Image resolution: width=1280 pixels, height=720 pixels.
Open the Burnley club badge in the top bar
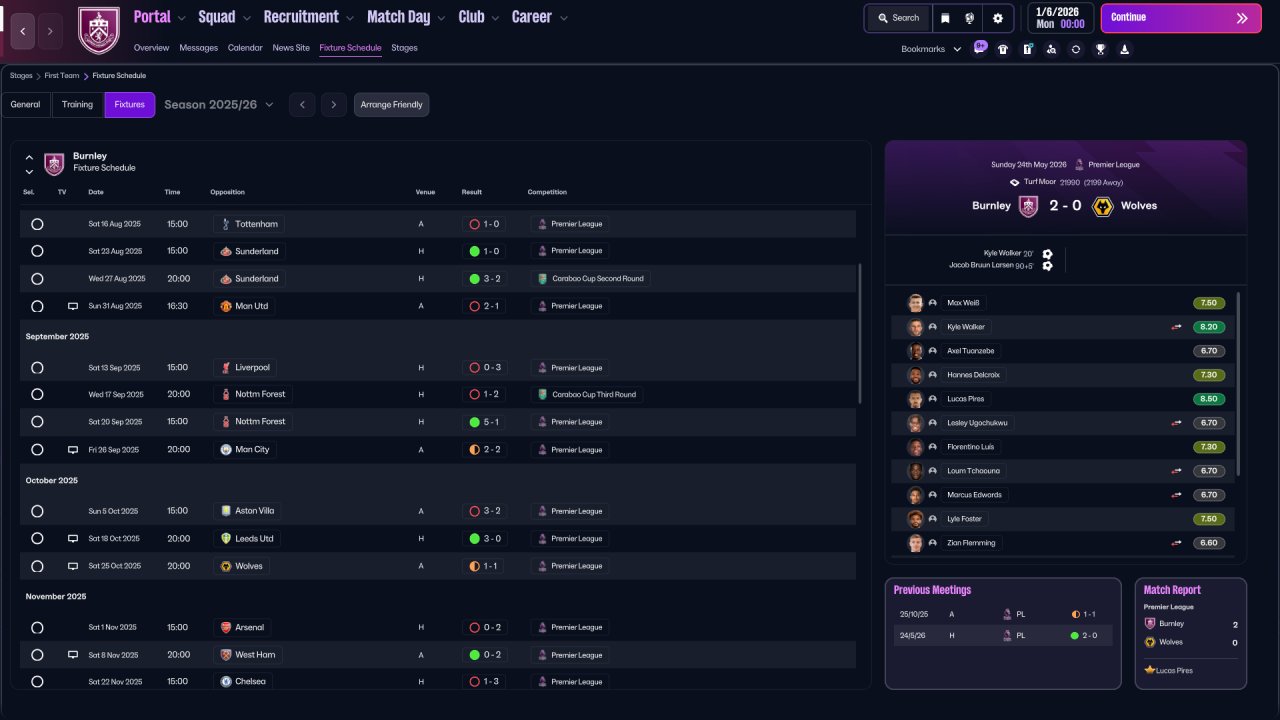(x=98, y=31)
